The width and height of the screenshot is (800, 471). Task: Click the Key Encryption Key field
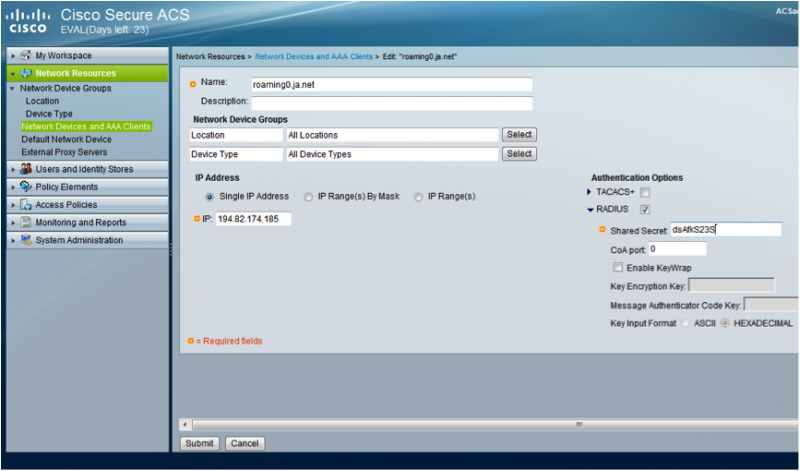(x=732, y=285)
